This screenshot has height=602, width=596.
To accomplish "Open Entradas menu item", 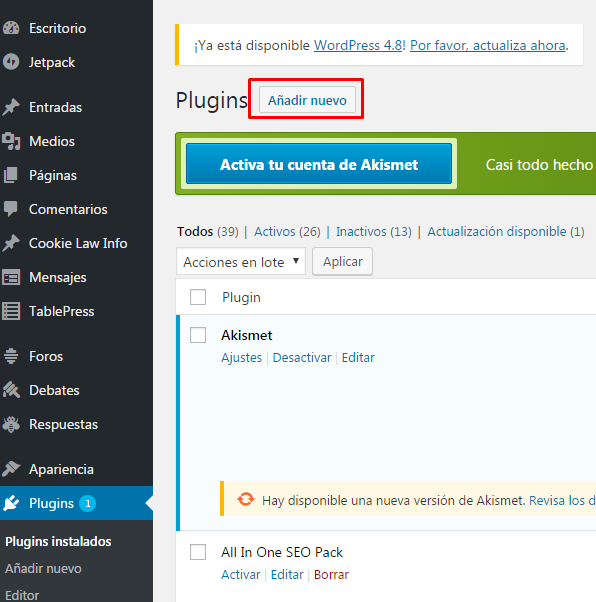I will (x=56, y=108).
